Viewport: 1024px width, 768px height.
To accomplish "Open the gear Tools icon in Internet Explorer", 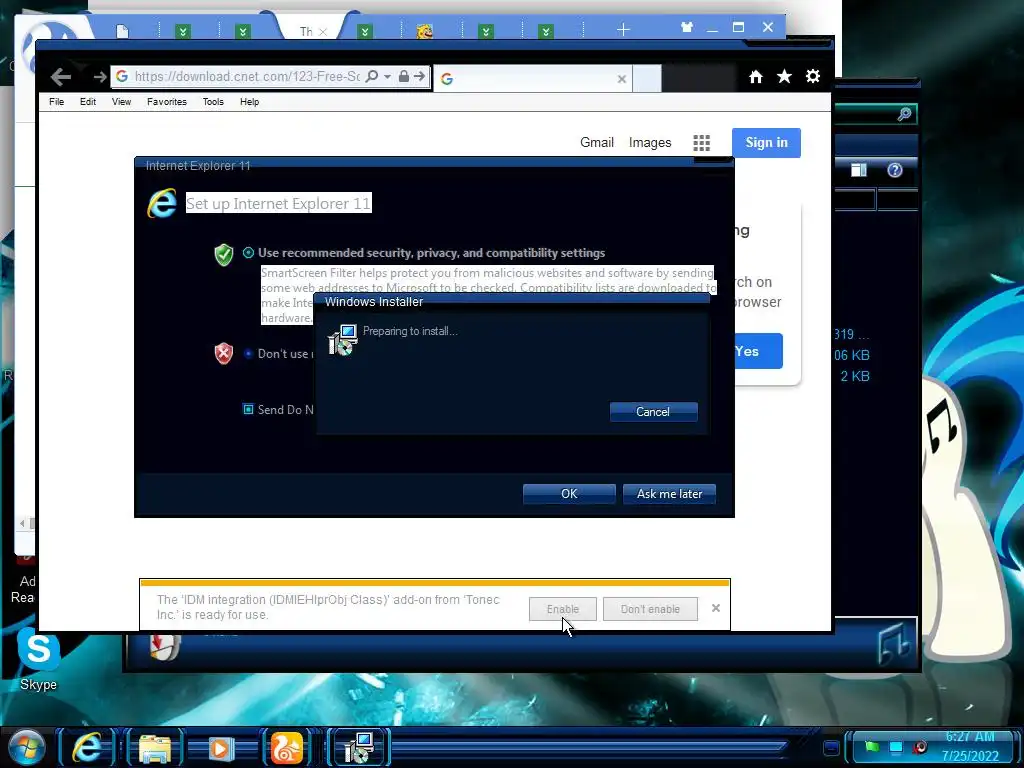I will [x=812, y=76].
